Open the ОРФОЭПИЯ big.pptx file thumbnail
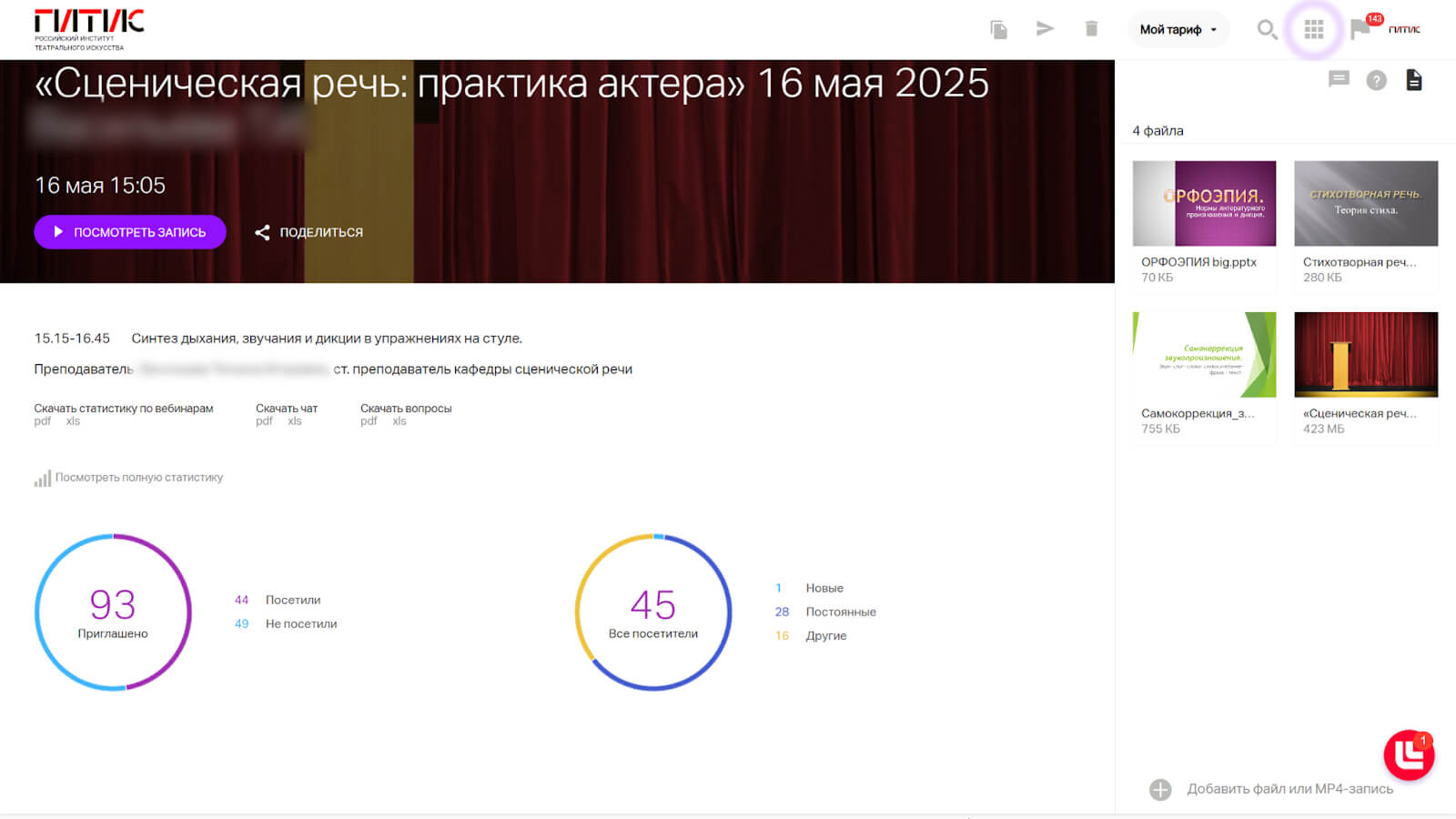The image size is (1456, 819). tap(1203, 204)
